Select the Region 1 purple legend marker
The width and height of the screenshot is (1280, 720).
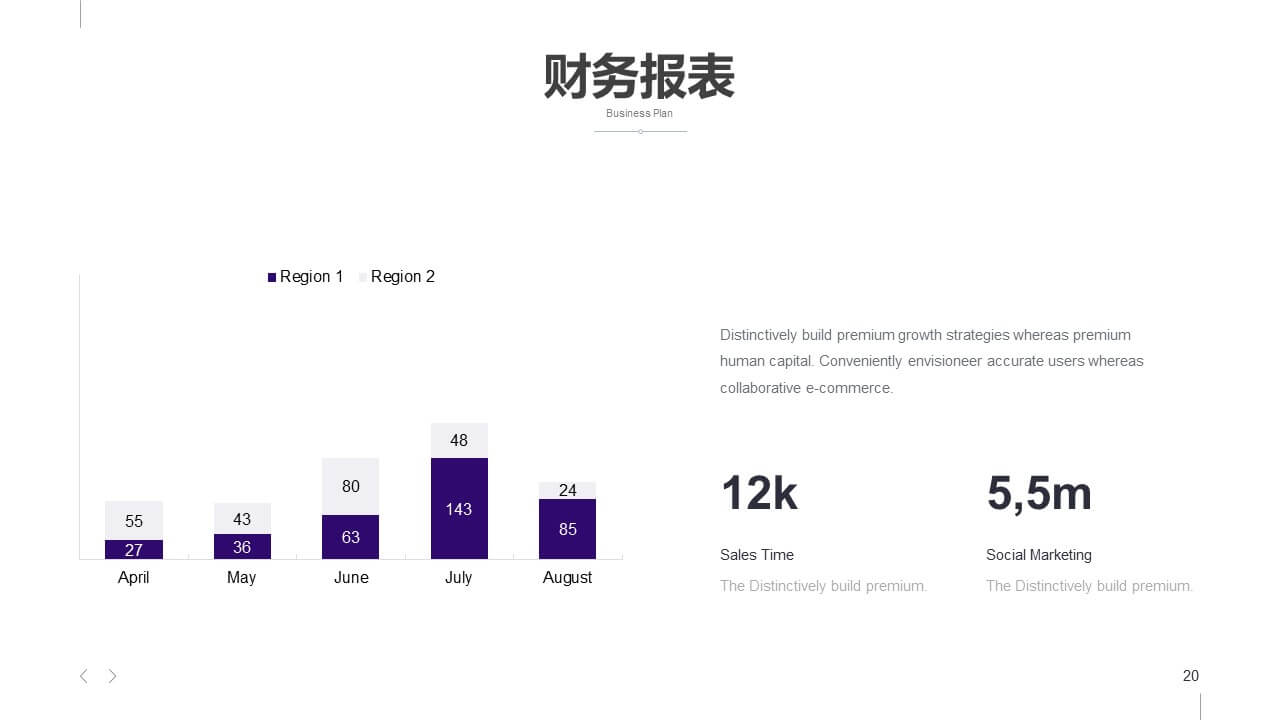tap(272, 277)
